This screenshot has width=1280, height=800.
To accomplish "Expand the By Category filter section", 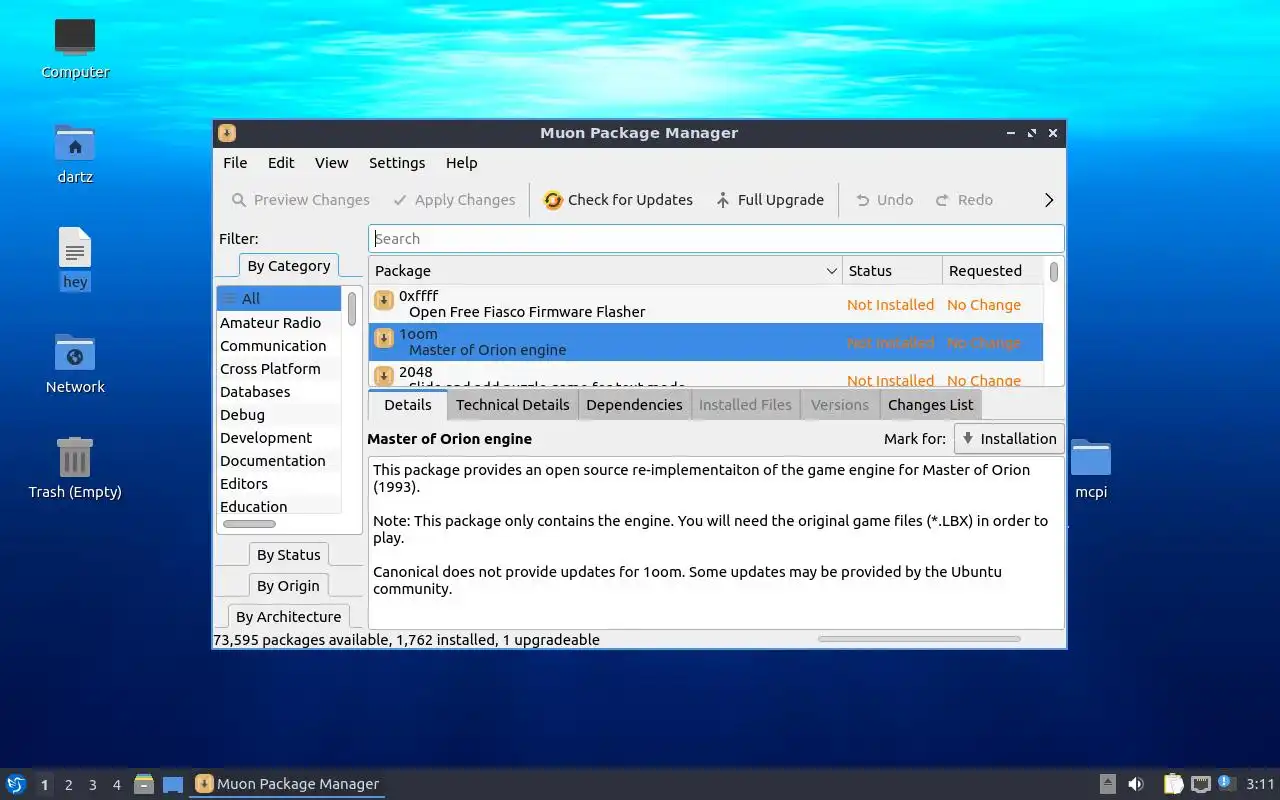I will tap(288, 266).
